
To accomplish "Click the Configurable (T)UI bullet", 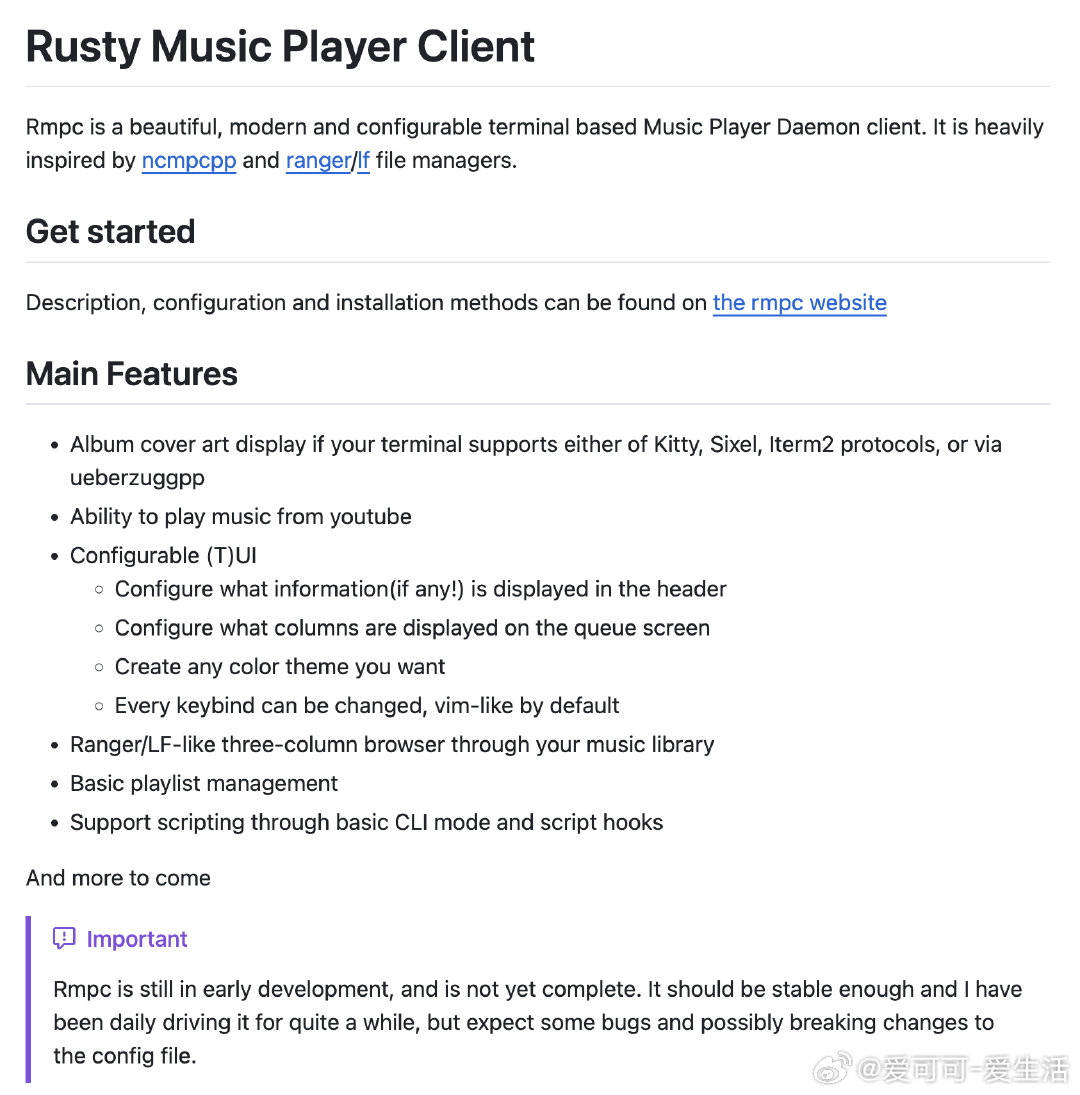I will coord(163,556).
